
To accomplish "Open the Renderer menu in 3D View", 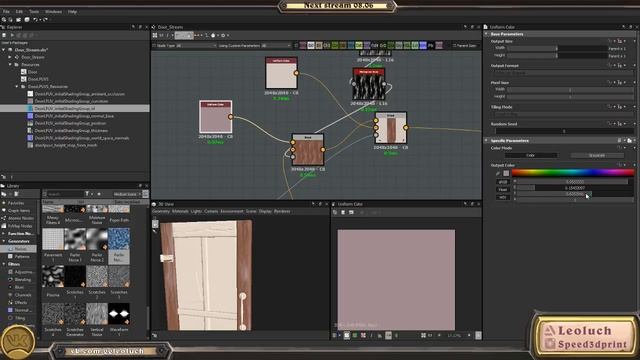I will [x=282, y=211].
